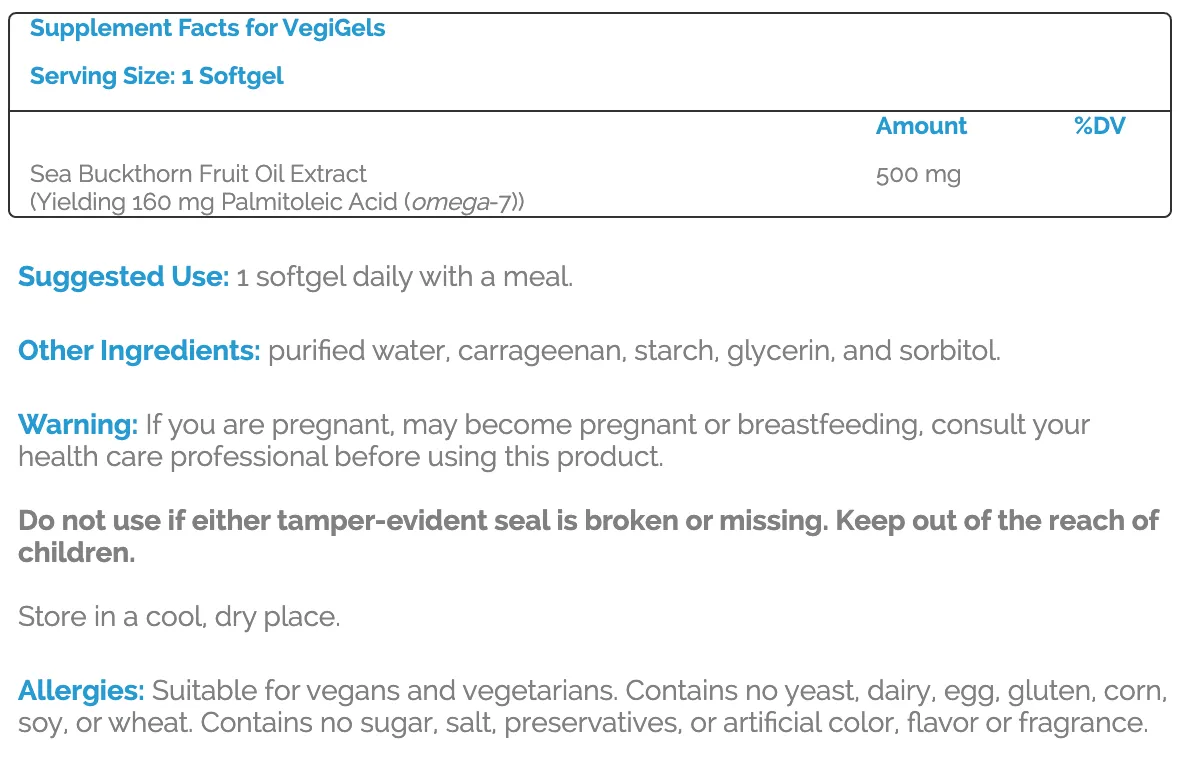This screenshot has height=760, width=1184.
Task: Click the word carrageenan in ingredients
Action: pyautogui.click(x=542, y=351)
